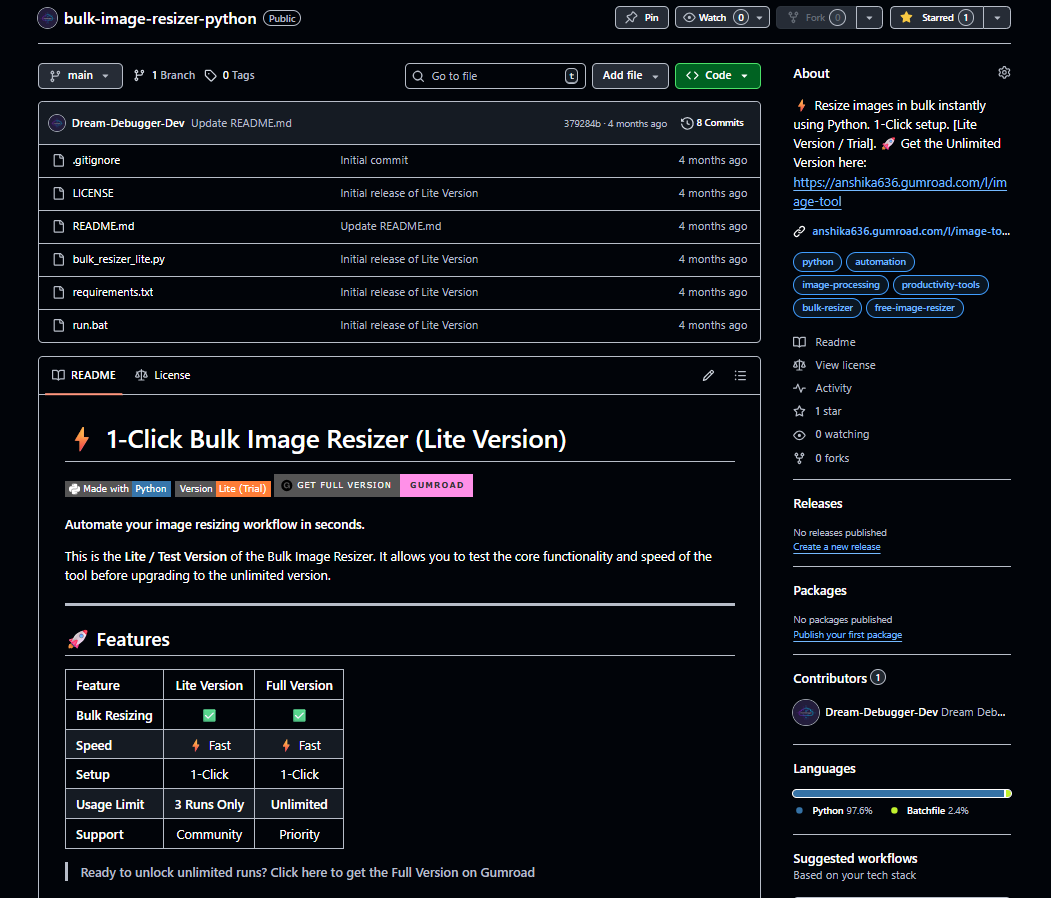Open the About section settings gear

click(1004, 72)
